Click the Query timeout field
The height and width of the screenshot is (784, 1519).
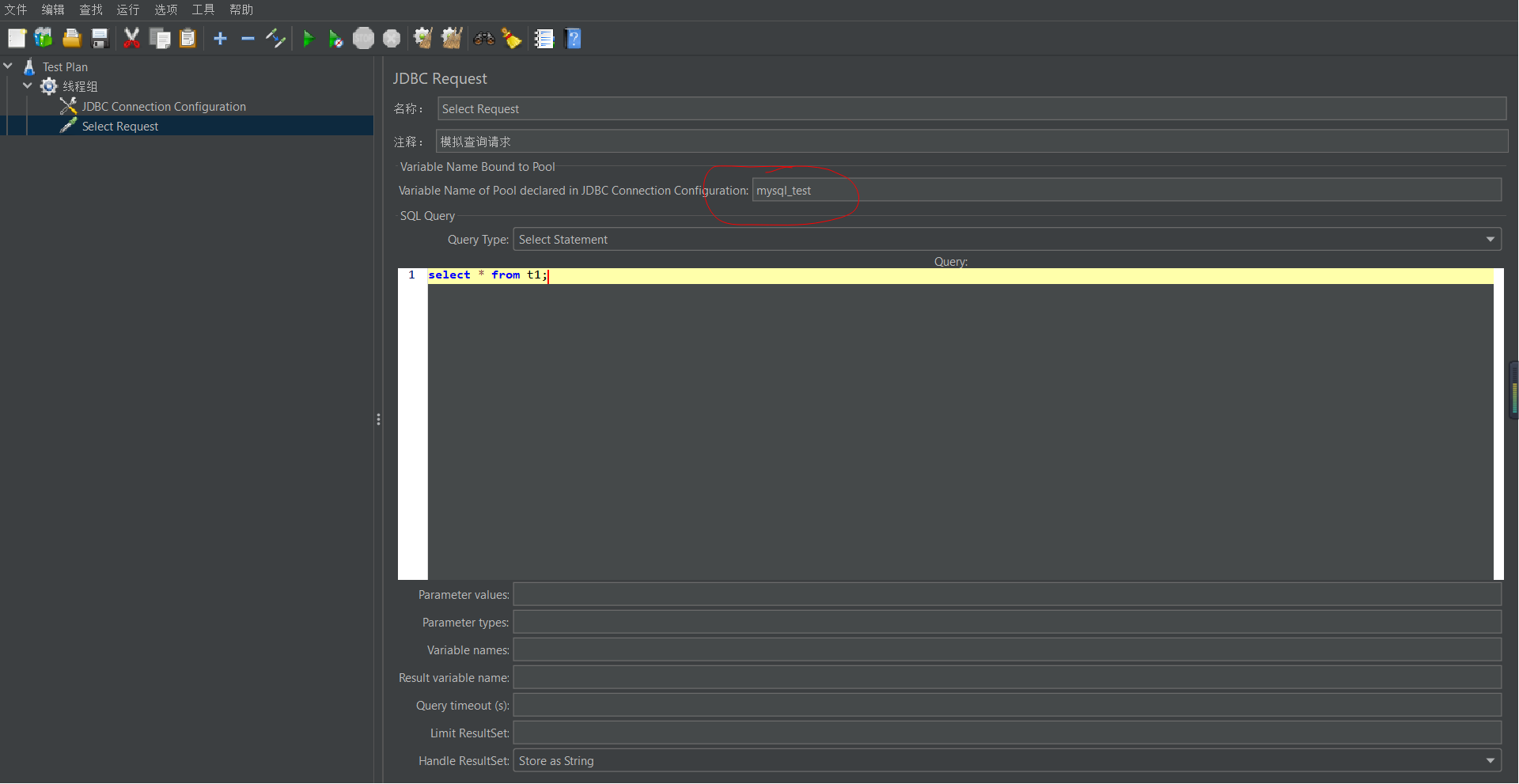pyautogui.click(x=1007, y=705)
